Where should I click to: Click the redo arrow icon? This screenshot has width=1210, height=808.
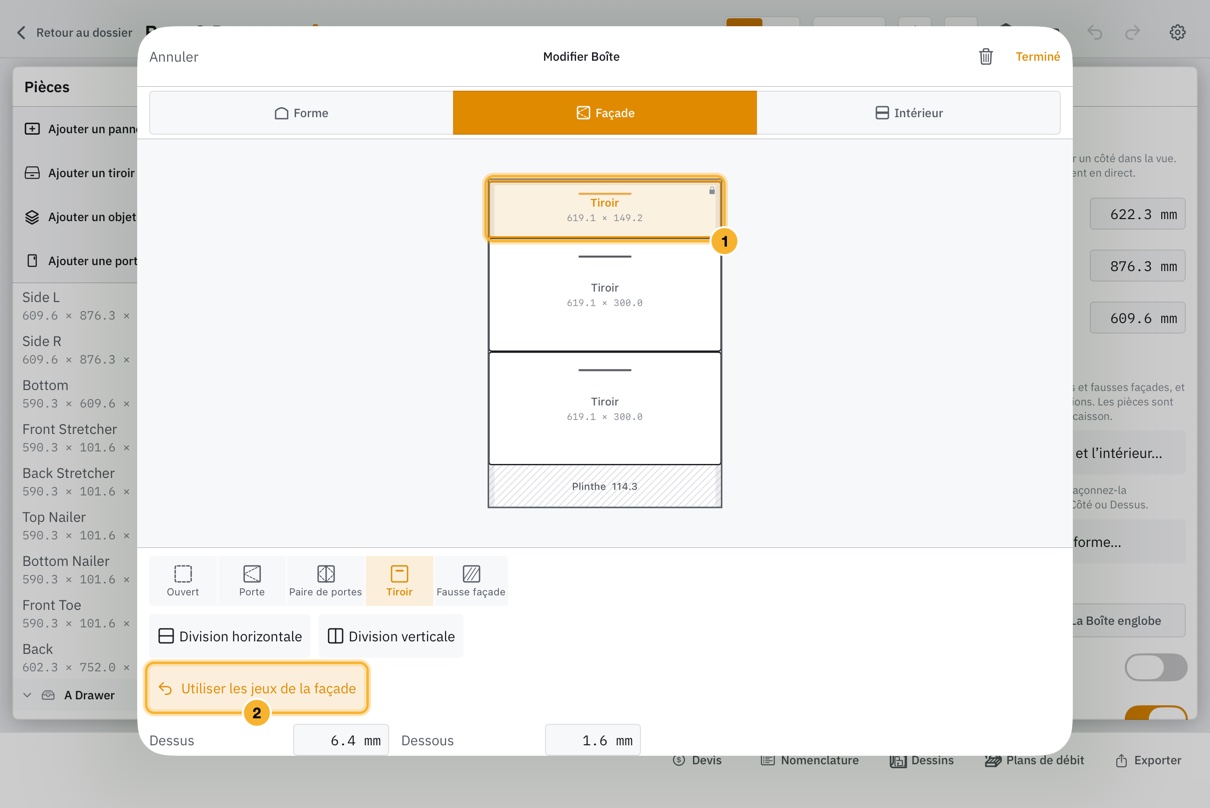coord(1132,32)
